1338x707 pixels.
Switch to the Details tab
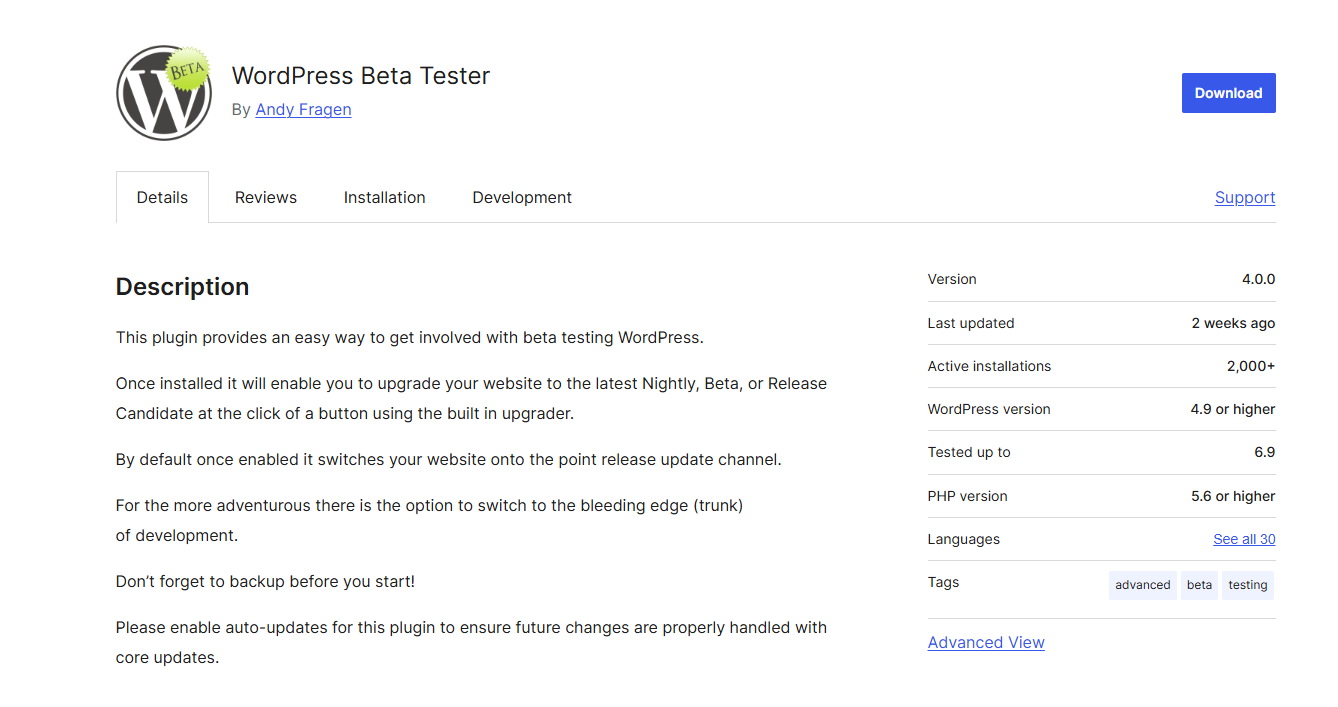pyautogui.click(x=162, y=198)
